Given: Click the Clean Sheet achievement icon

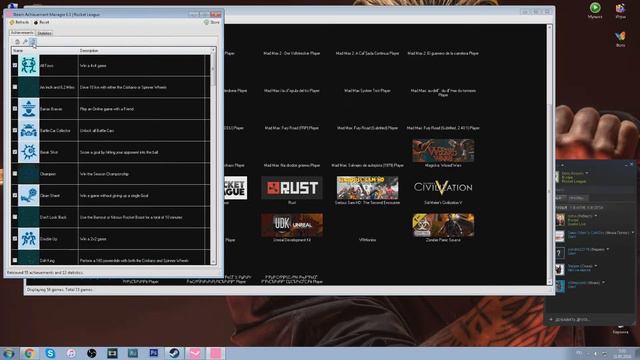Looking at the screenshot, I should [x=29, y=195].
